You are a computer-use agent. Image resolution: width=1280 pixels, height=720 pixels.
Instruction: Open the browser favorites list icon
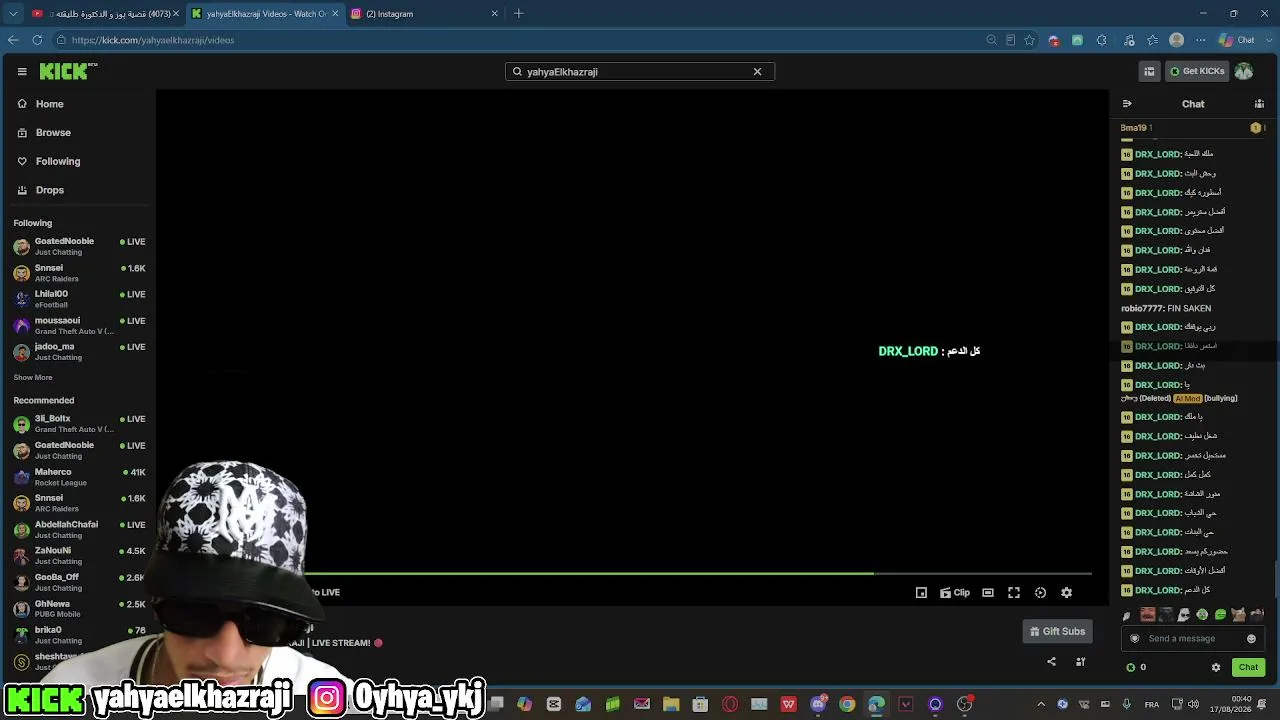(1152, 40)
